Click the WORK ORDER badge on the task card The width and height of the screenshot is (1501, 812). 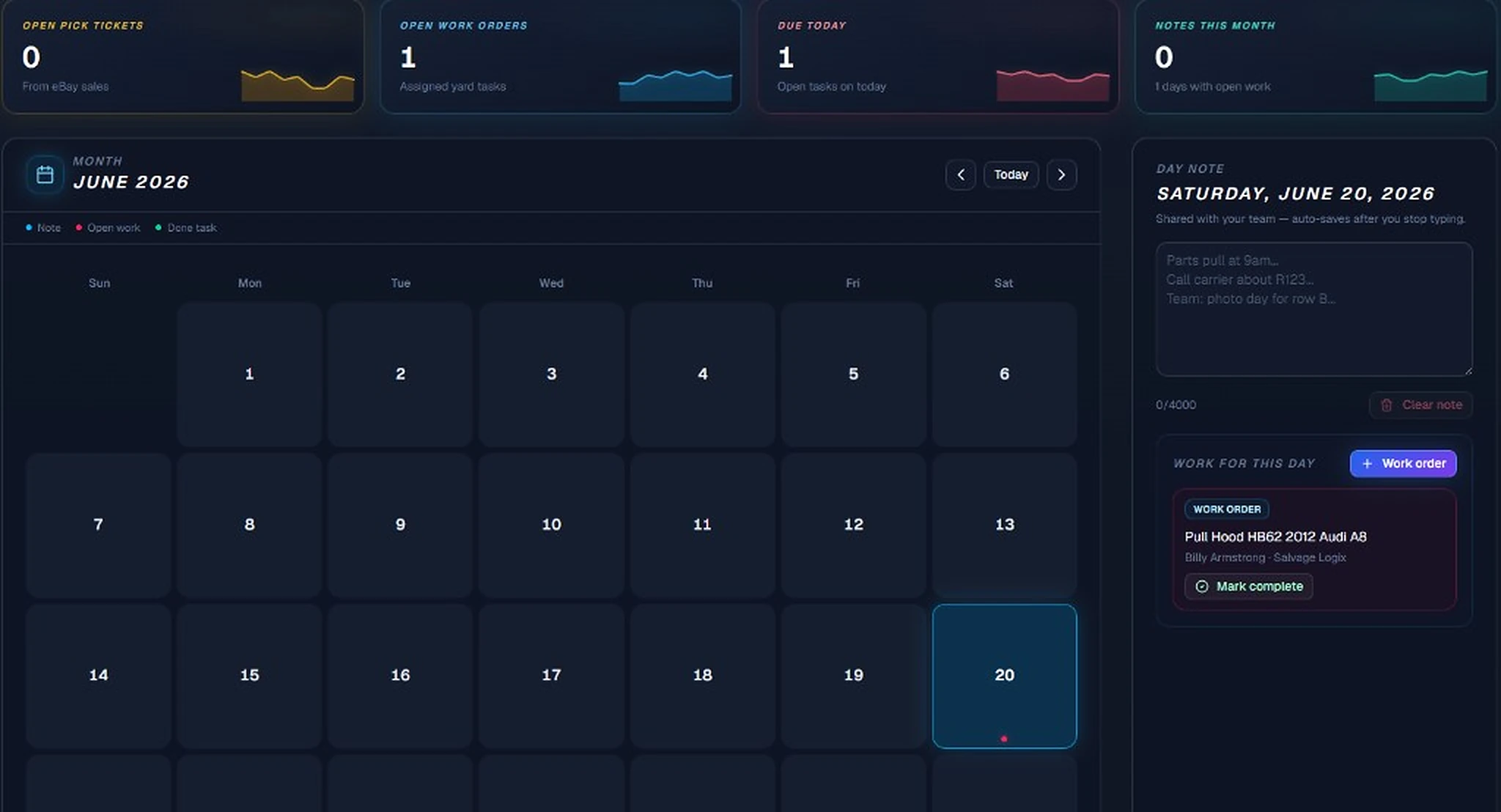coord(1227,509)
